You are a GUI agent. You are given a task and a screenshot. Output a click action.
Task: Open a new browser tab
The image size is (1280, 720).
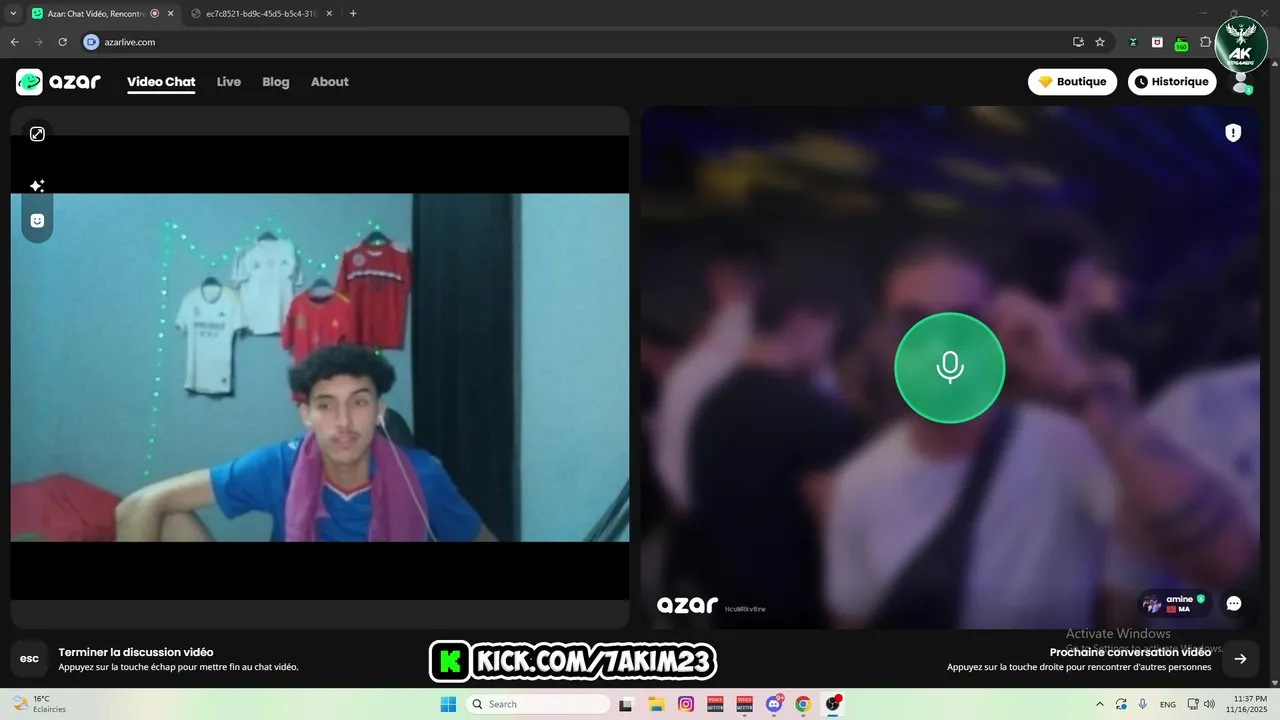point(353,14)
